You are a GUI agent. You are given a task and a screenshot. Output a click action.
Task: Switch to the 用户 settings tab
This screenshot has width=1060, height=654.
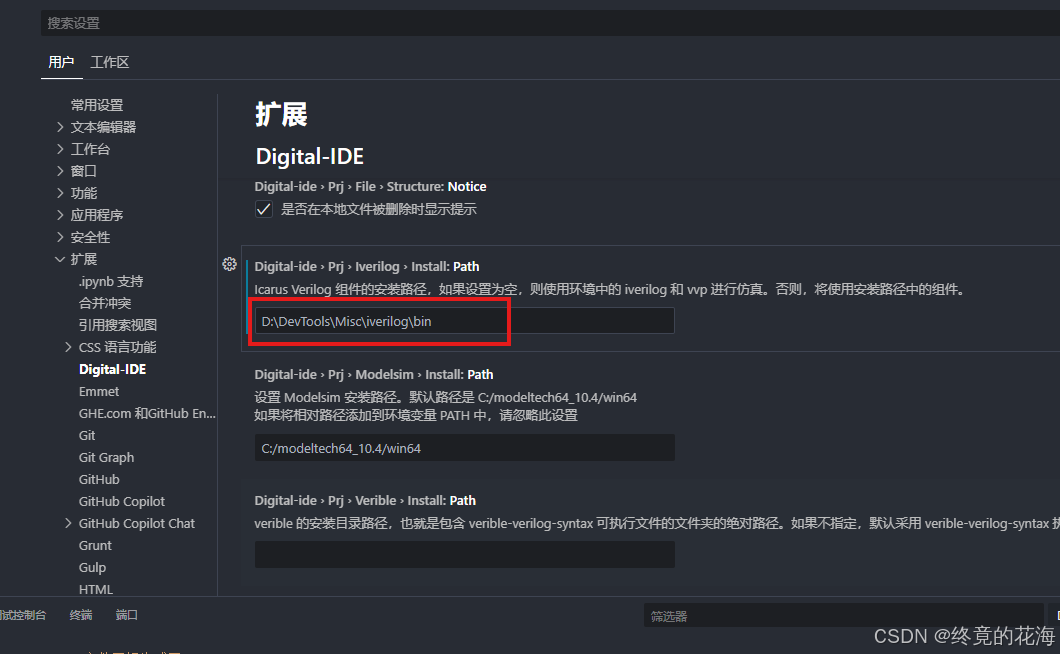tap(61, 62)
